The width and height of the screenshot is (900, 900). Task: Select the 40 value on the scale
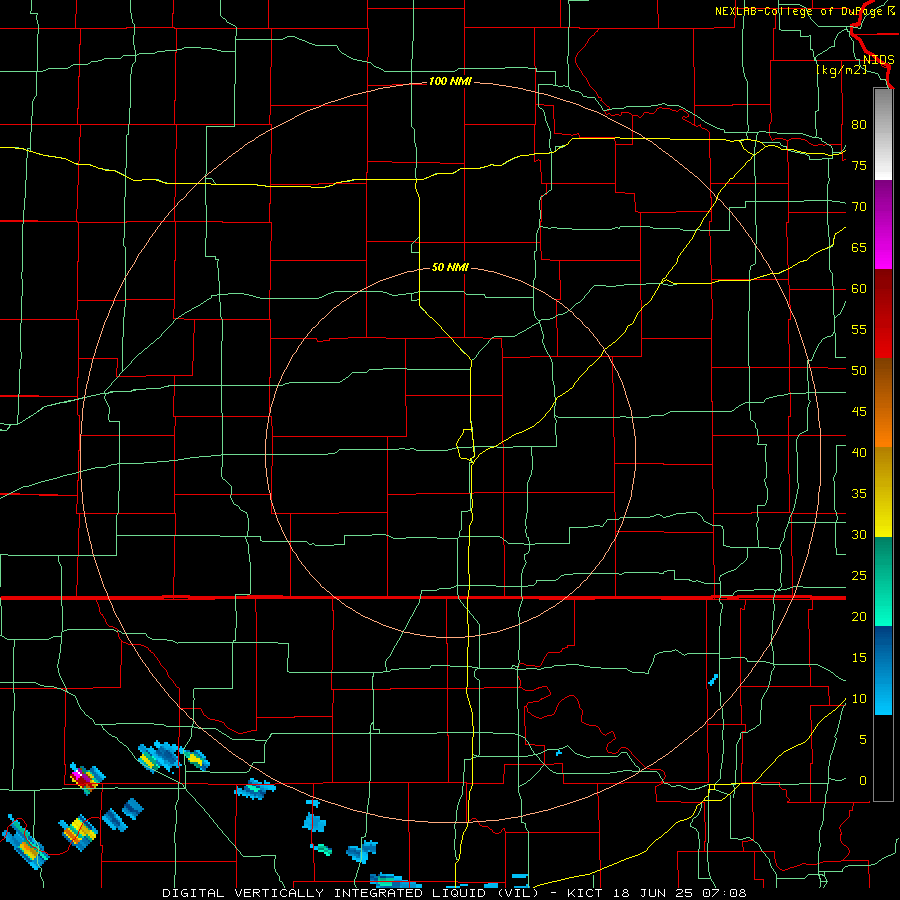pyautogui.click(x=859, y=452)
